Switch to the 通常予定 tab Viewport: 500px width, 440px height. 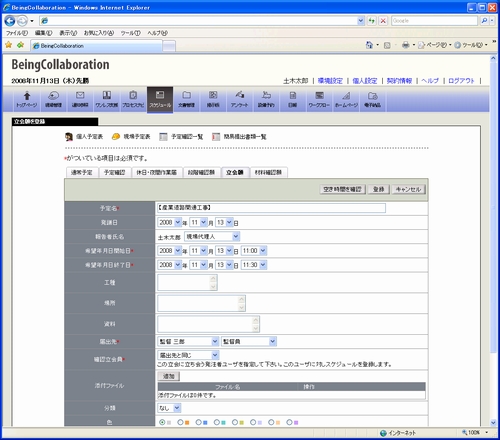pos(82,172)
